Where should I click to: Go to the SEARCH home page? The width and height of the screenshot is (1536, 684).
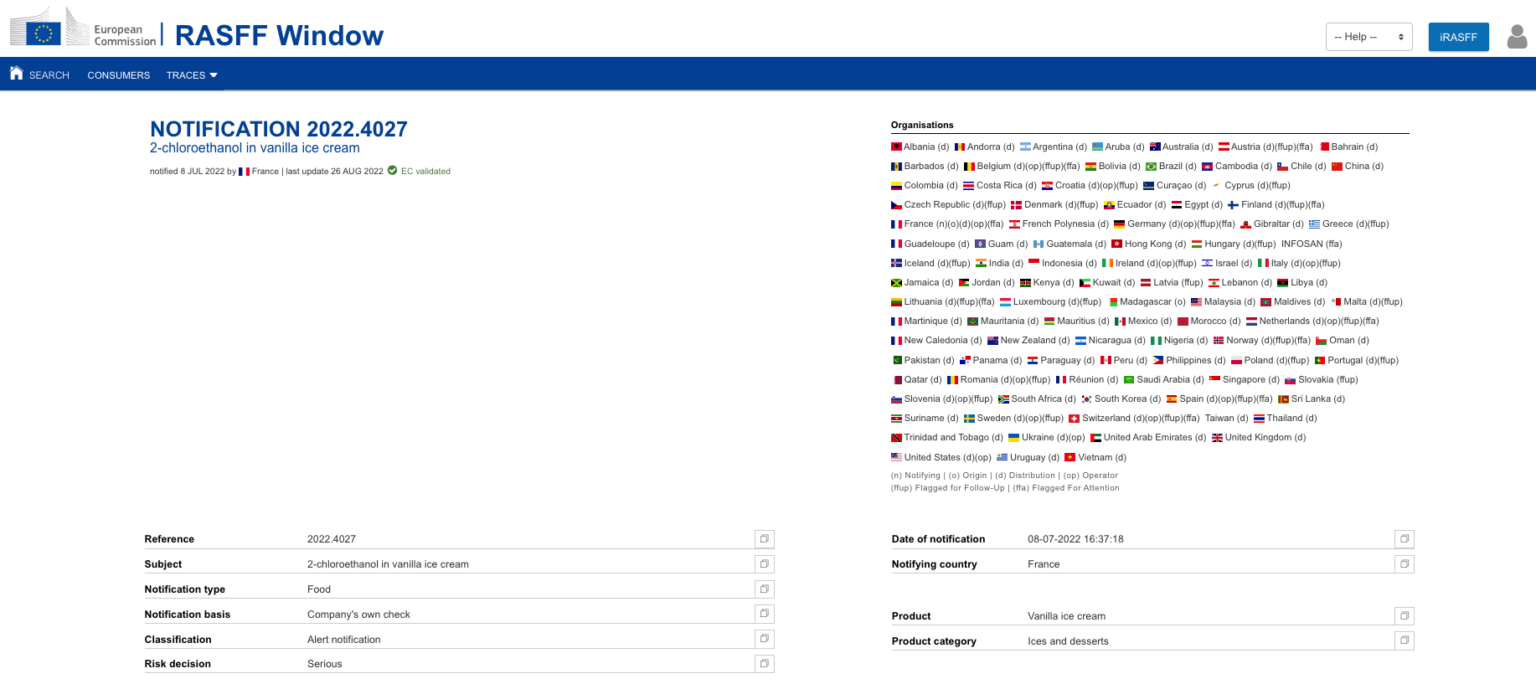coord(40,75)
